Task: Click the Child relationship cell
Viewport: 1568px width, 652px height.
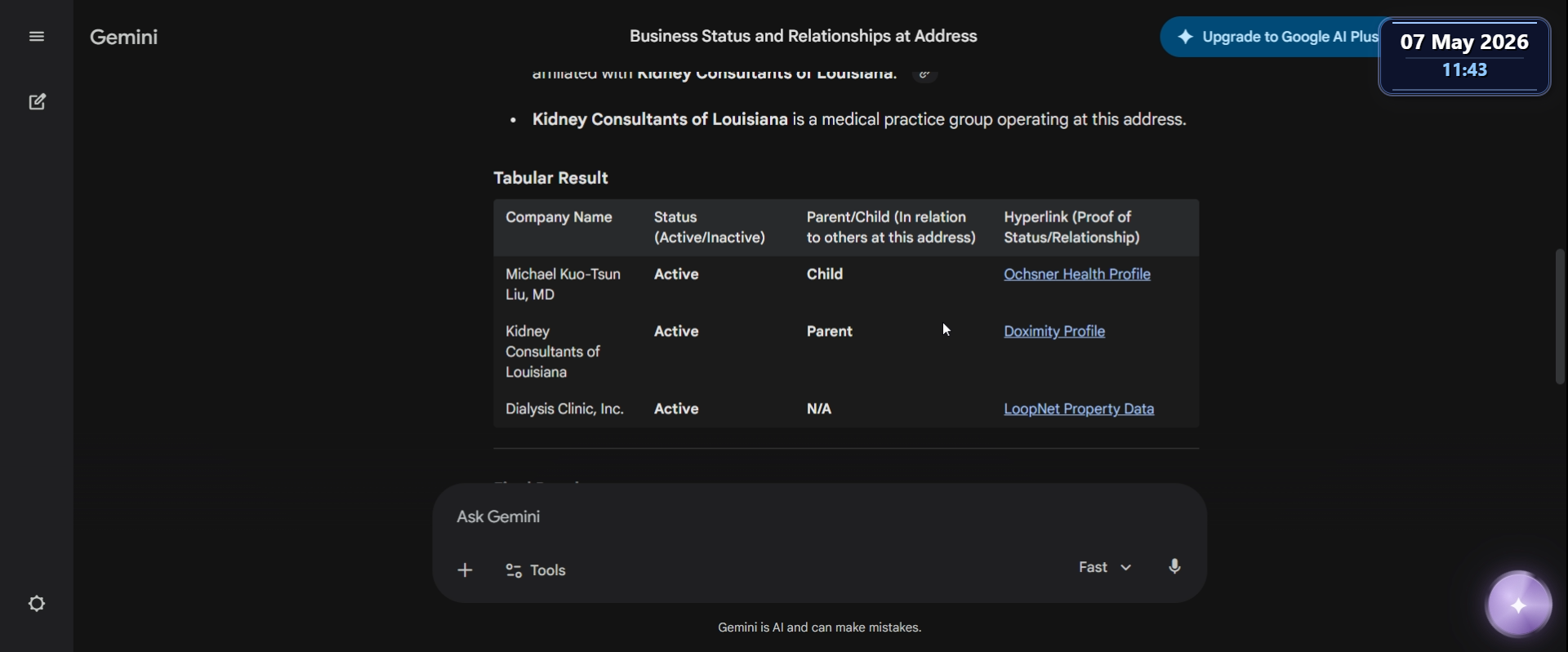Action: 825,275
